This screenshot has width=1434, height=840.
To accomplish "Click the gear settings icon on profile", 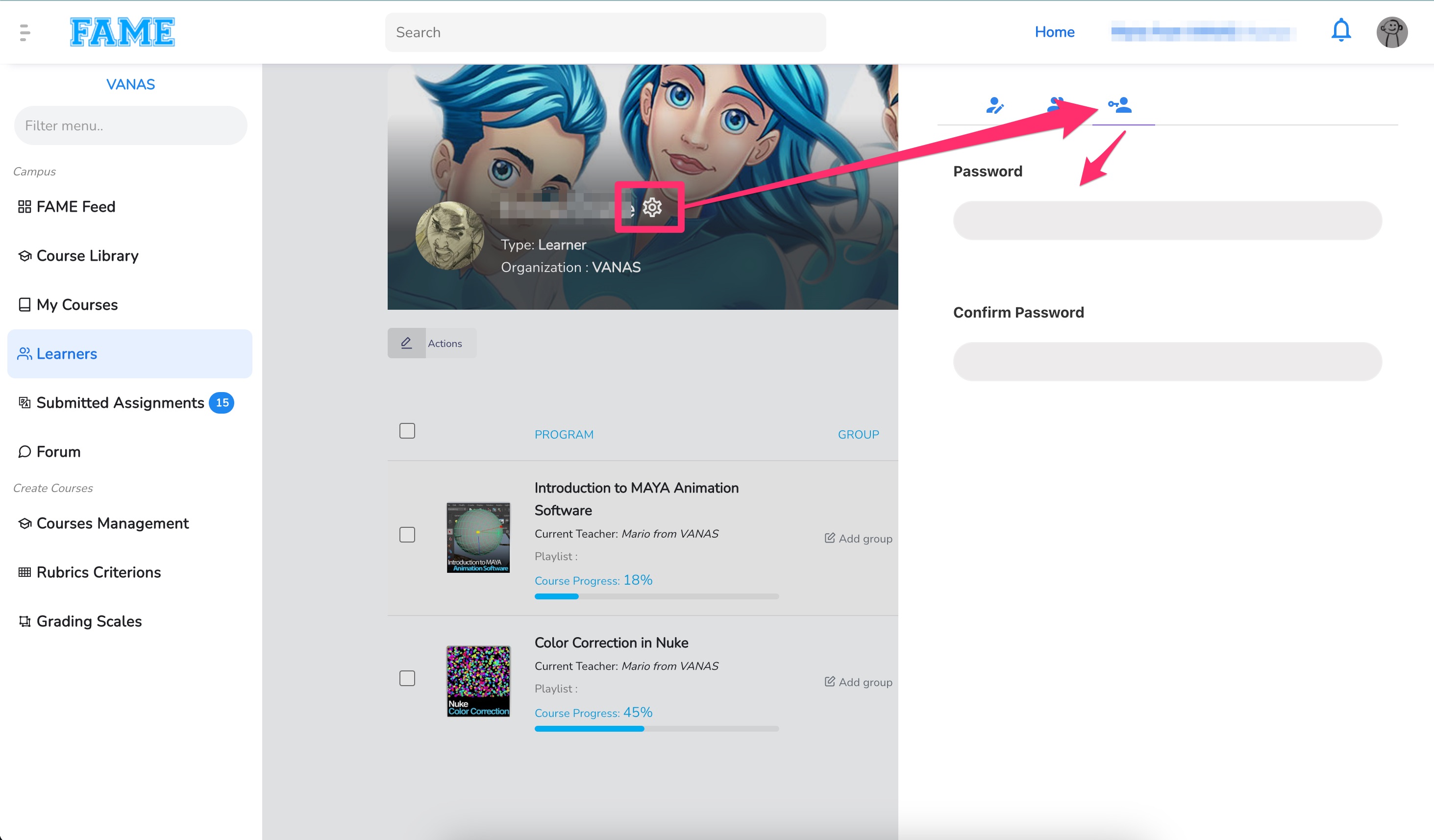I will pyautogui.click(x=652, y=207).
